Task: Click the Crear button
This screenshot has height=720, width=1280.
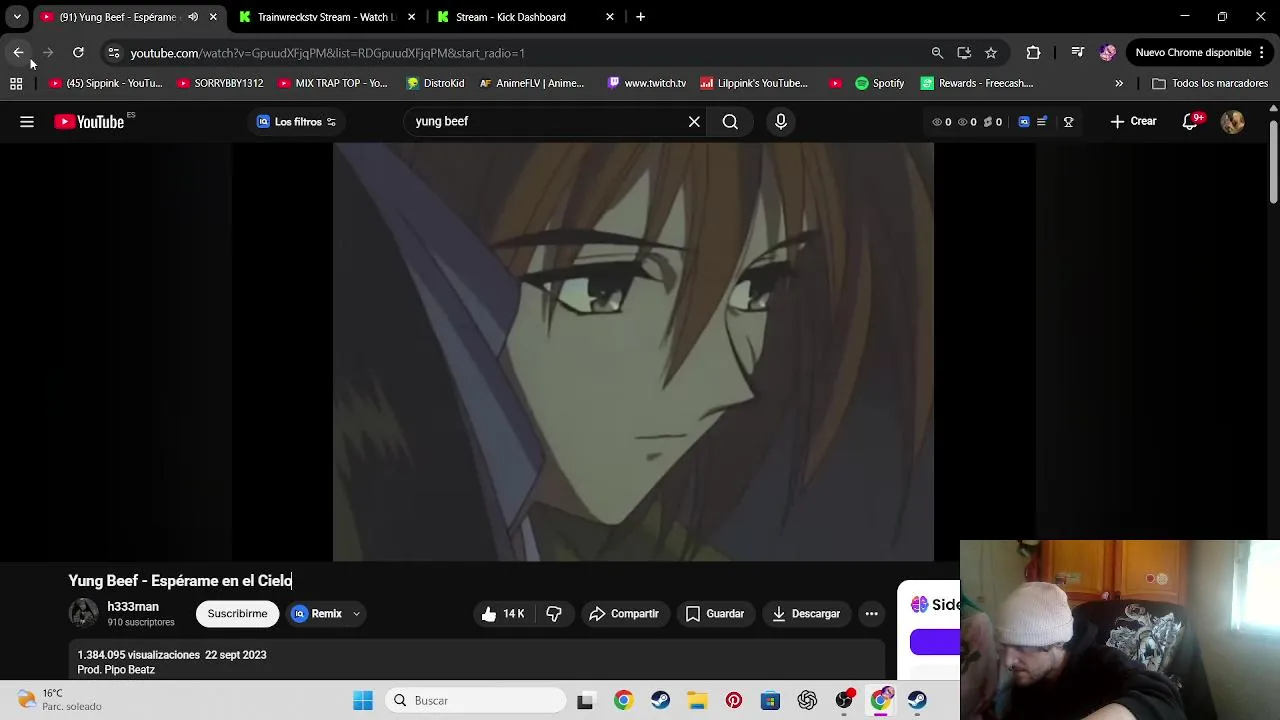Action: click(x=1133, y=122)
